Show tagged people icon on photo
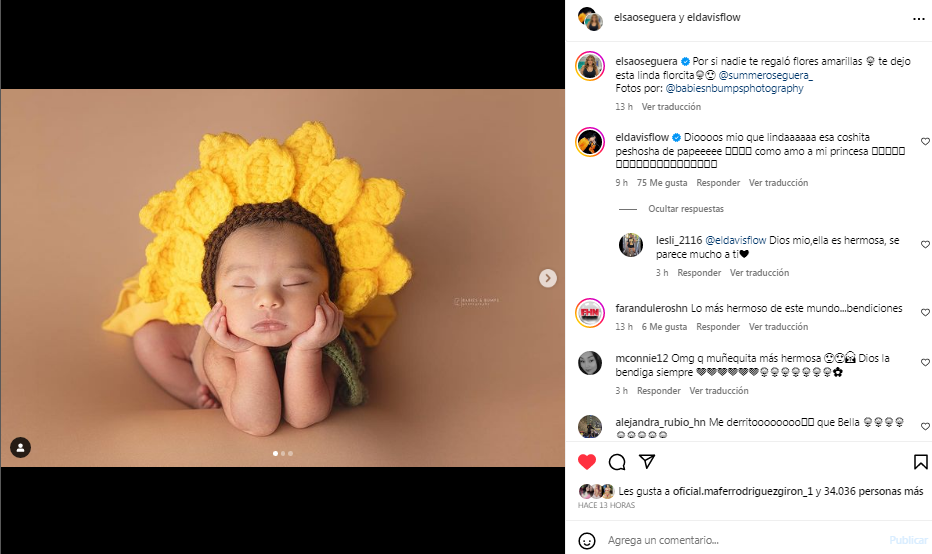The image size is (932, 554). [x=20, y=448]
